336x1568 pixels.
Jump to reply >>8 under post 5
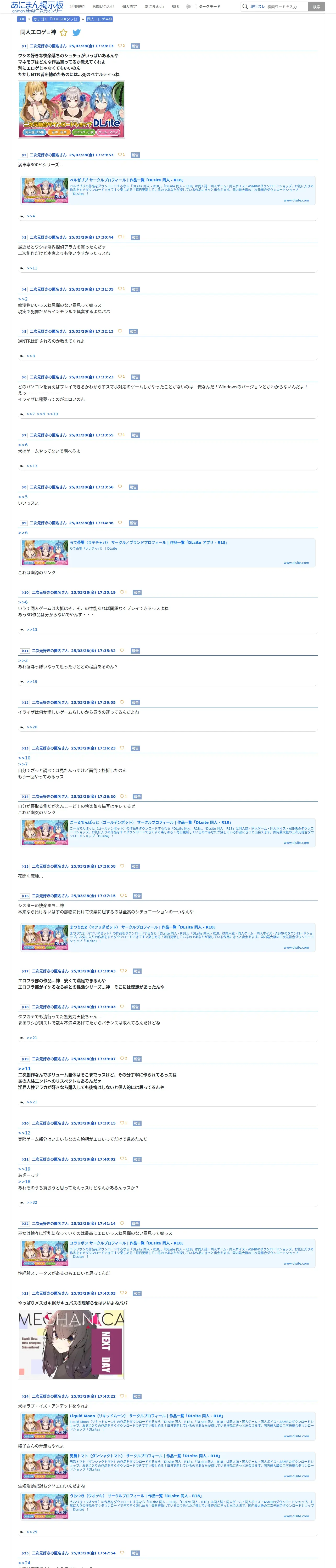pos(31,356)
